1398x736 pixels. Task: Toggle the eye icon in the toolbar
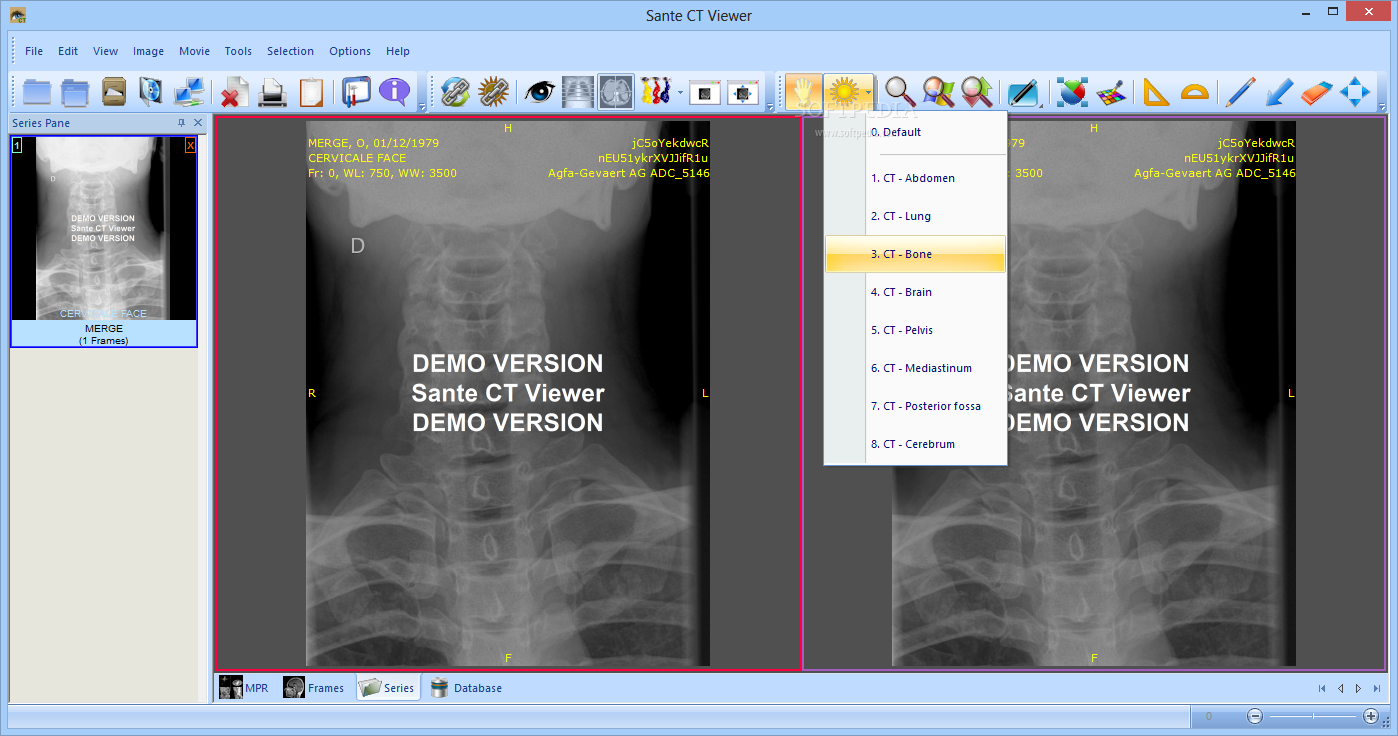pos(540,92)
